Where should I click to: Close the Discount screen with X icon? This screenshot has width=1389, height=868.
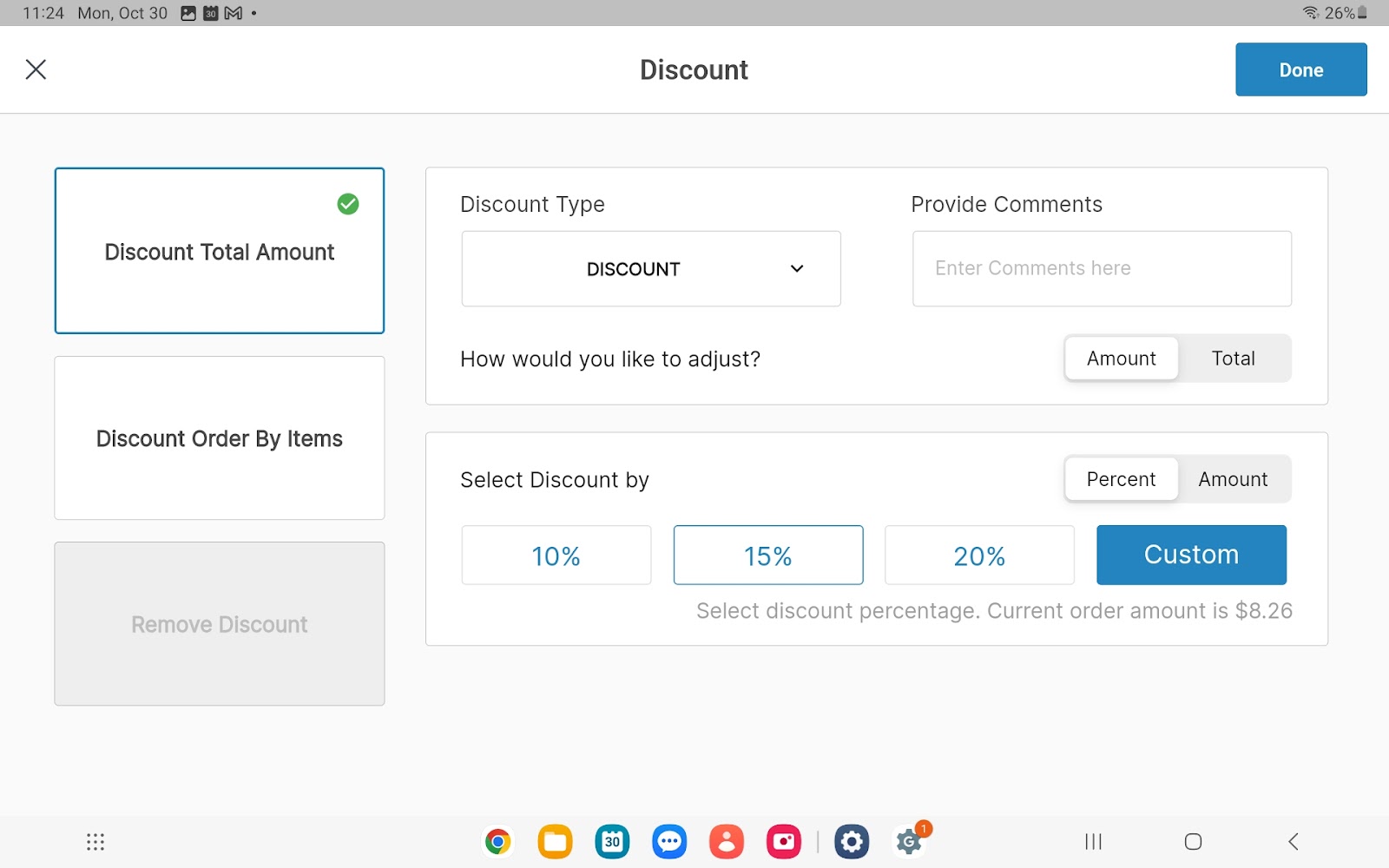click(36, 69)
